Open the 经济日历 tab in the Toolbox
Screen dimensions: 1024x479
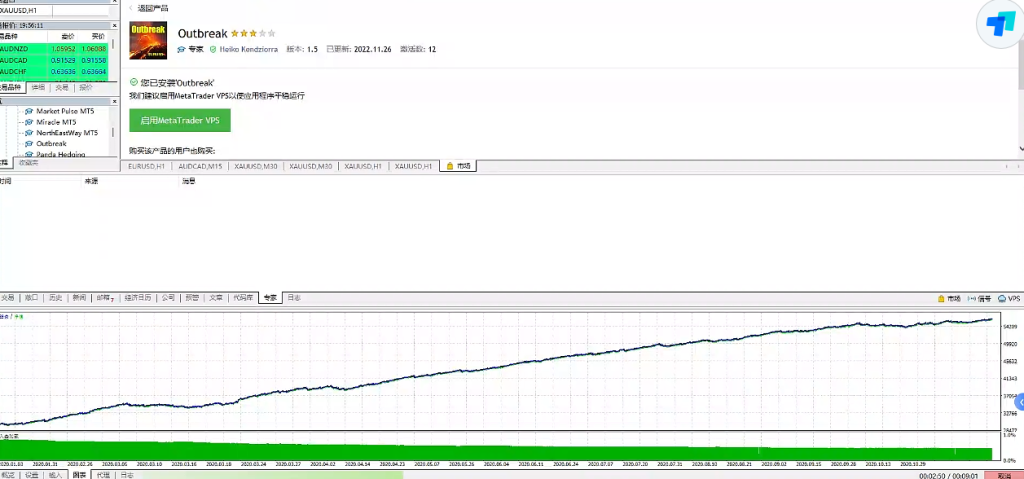tap(138, 298)
